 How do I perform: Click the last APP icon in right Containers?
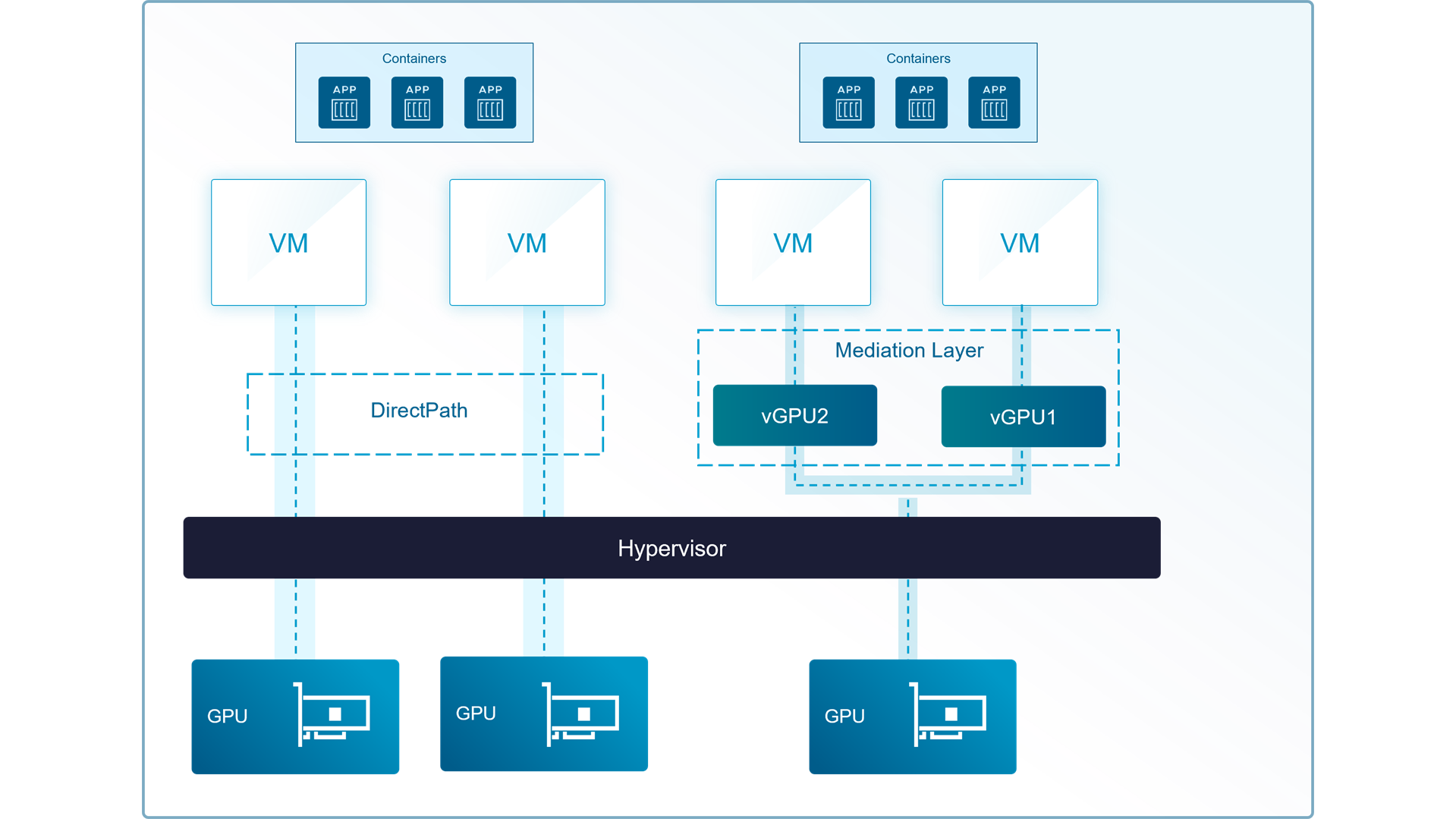[x=995, y=102]
